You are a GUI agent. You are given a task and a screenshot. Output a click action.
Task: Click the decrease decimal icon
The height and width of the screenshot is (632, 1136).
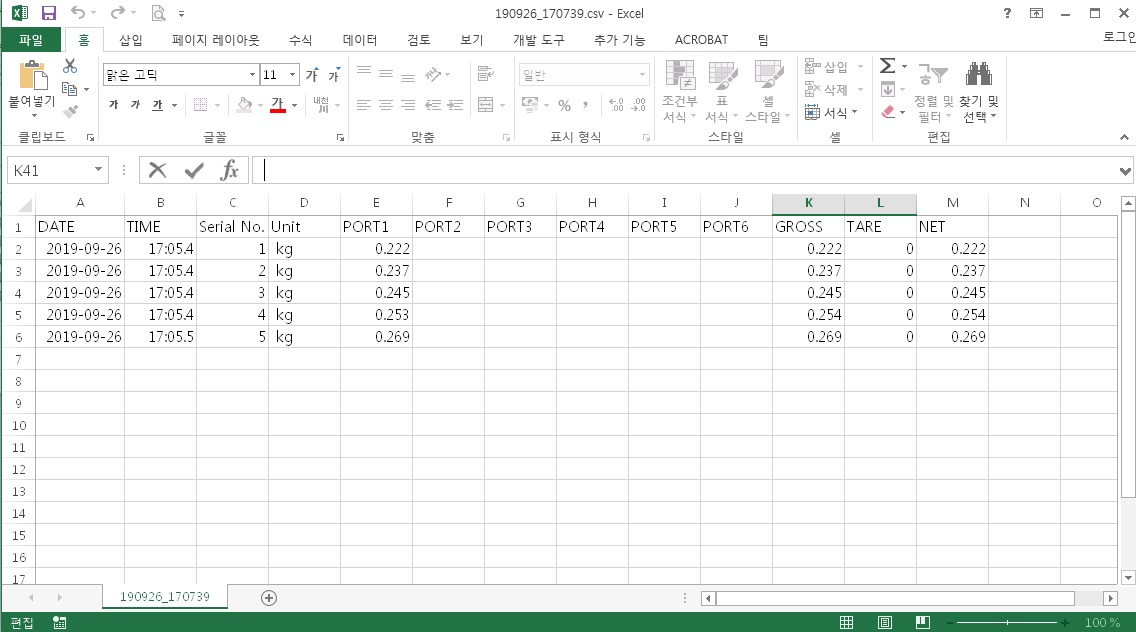(638, 106)
